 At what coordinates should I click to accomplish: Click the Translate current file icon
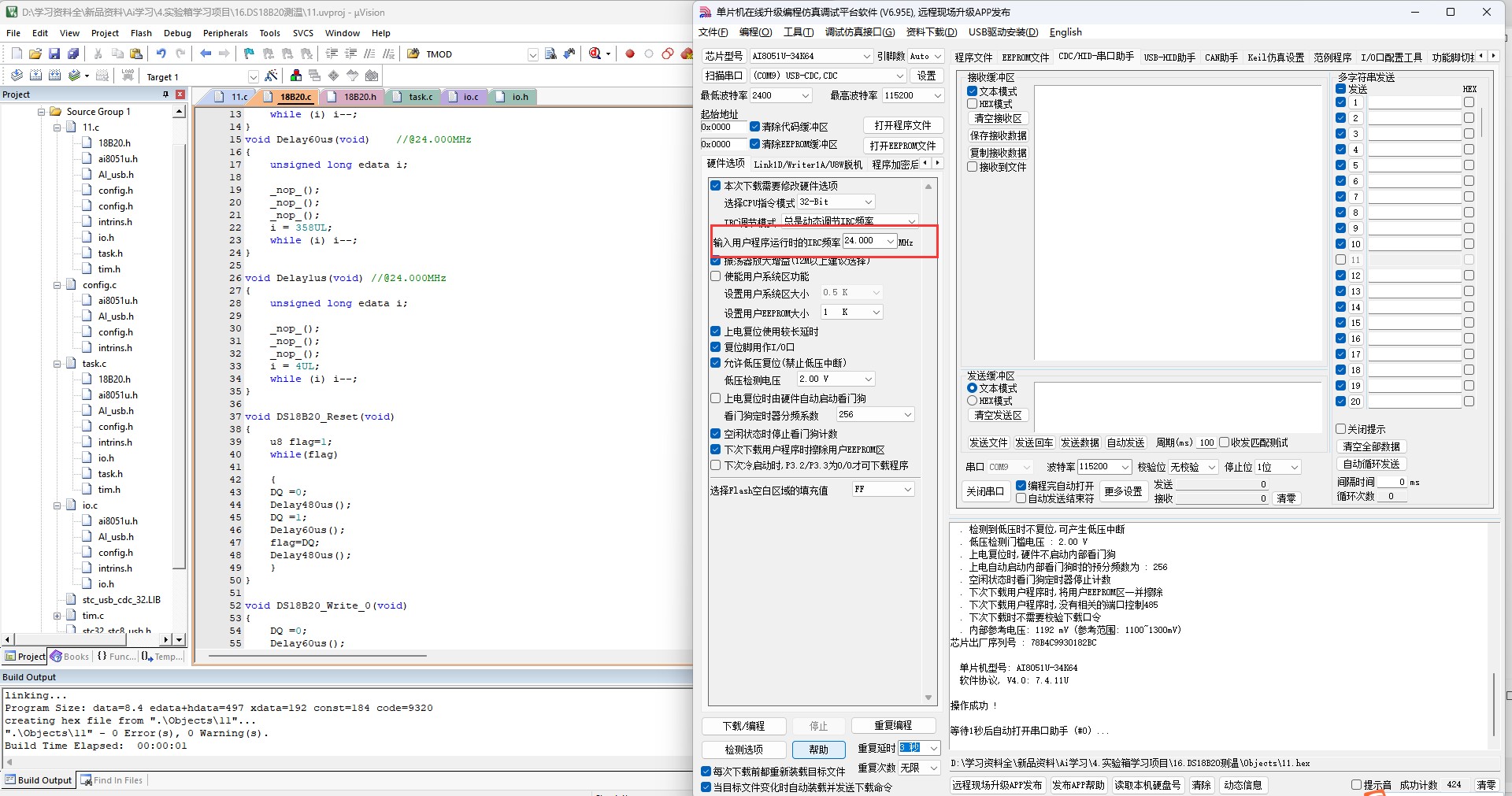(x=17, y=76)
